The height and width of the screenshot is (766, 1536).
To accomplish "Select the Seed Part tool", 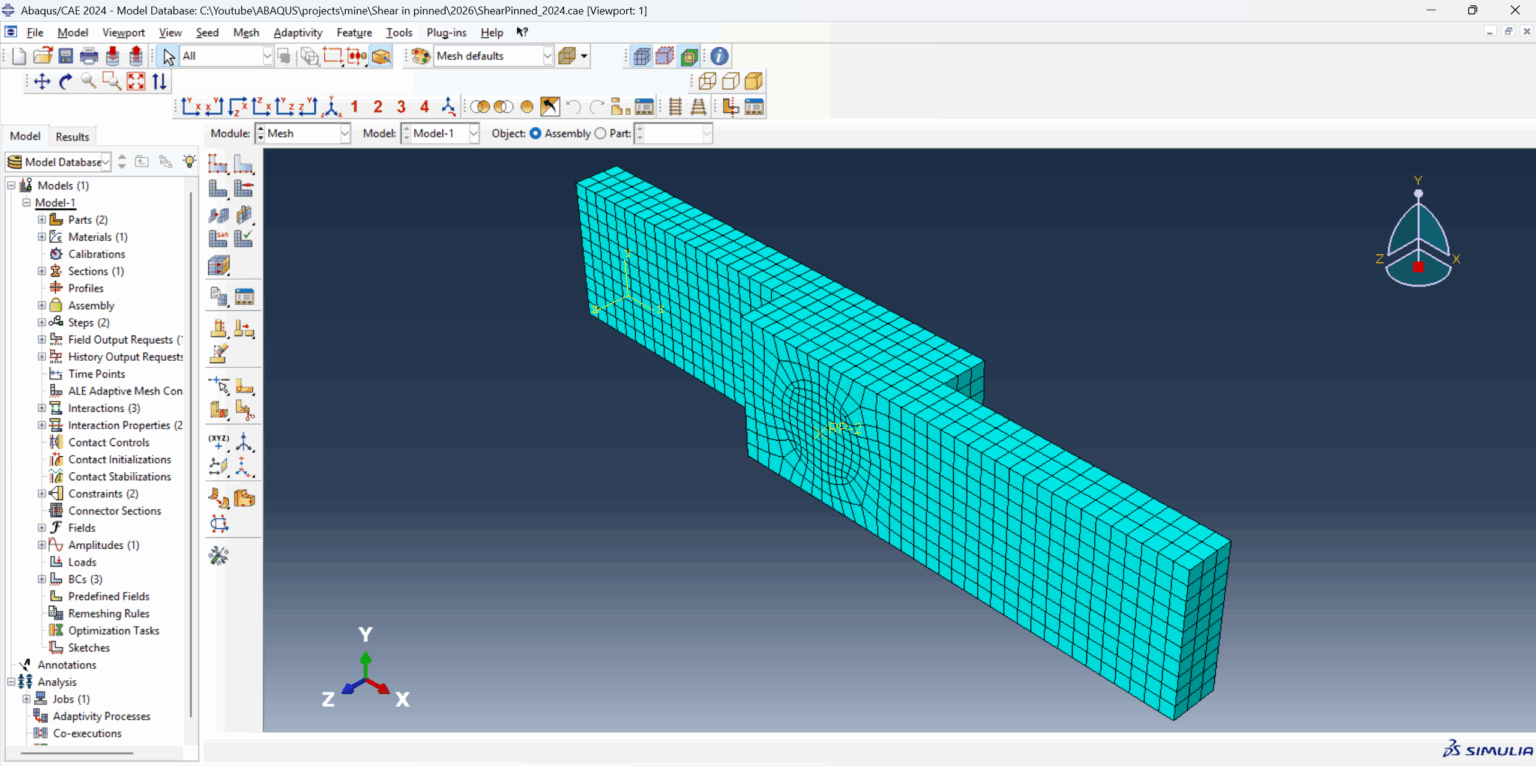I will [218, 162].
